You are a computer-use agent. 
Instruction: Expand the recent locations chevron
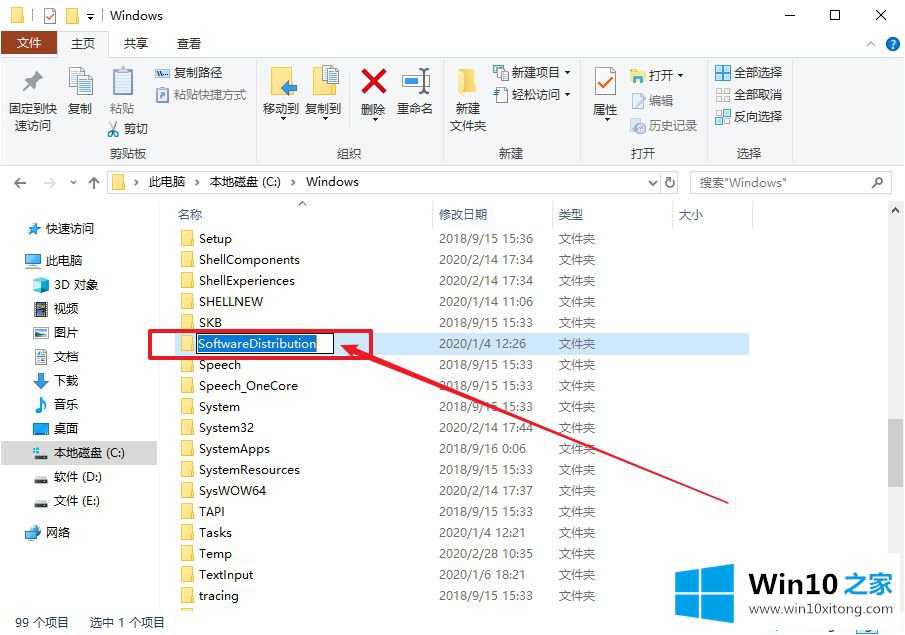tap(73, 183)
